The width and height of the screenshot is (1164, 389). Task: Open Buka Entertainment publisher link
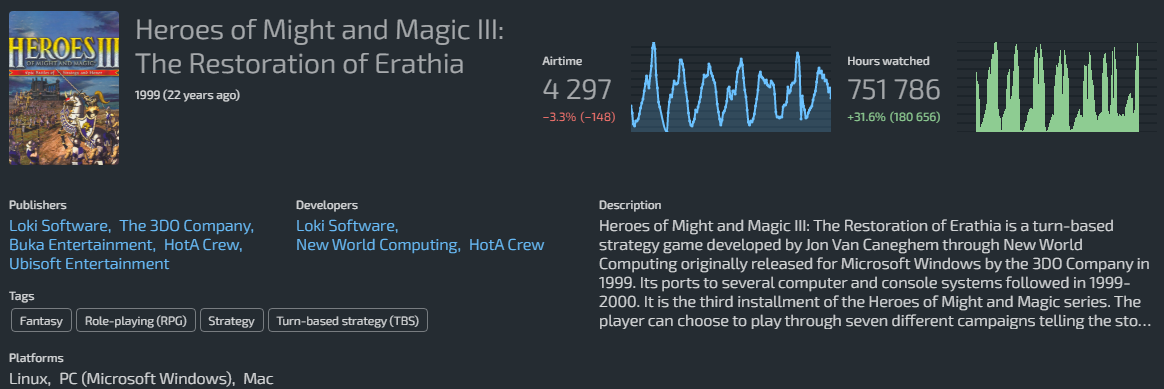click(x=81, y=245)
